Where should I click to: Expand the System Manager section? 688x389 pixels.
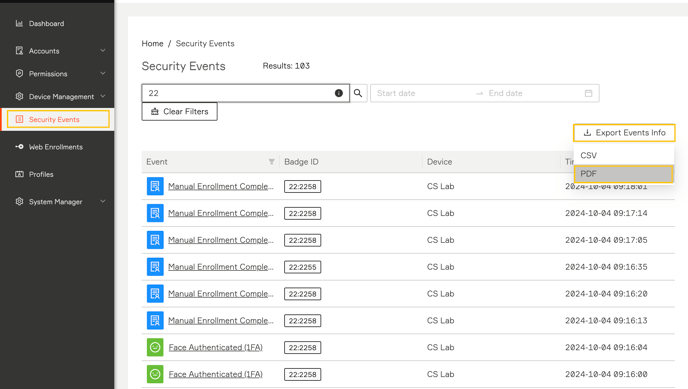click(103, 201)
